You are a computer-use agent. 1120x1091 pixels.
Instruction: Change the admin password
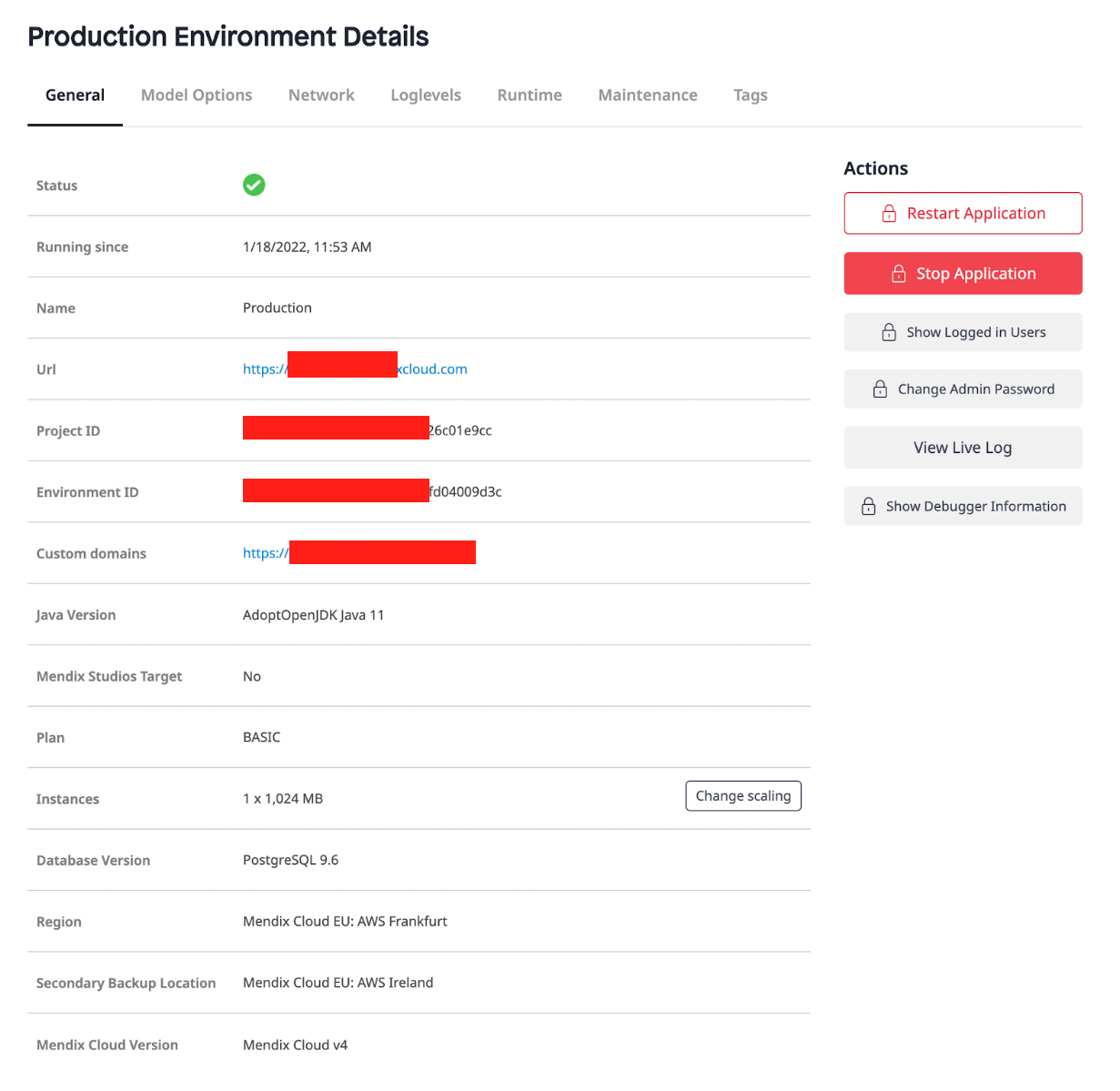[x=963, y=389]
